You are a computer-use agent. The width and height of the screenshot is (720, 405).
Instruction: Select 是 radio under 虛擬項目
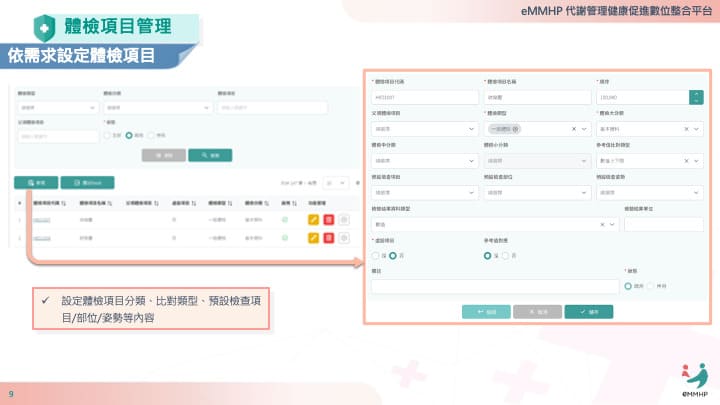pos(377,255)
